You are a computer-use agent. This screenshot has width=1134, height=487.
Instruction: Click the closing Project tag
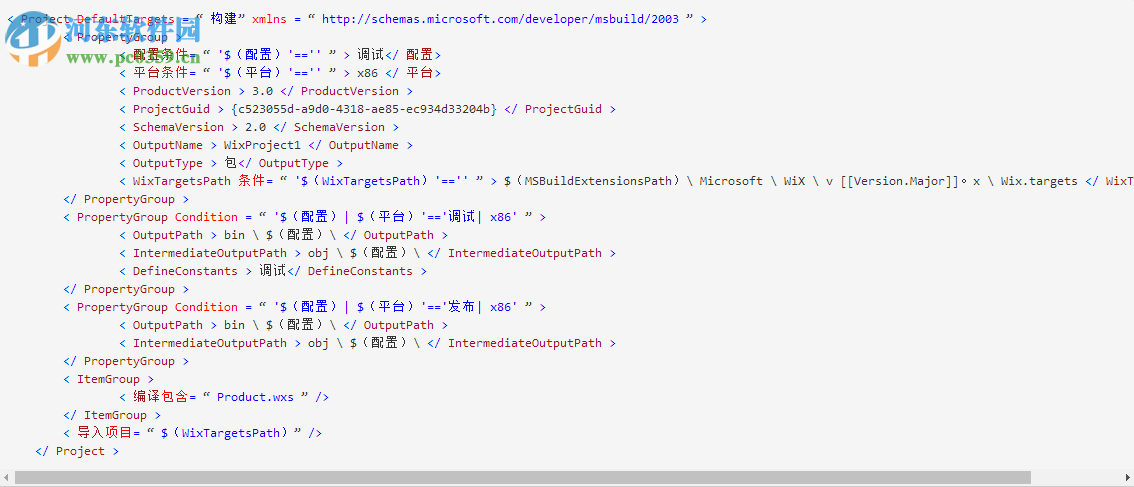[77, 452]
